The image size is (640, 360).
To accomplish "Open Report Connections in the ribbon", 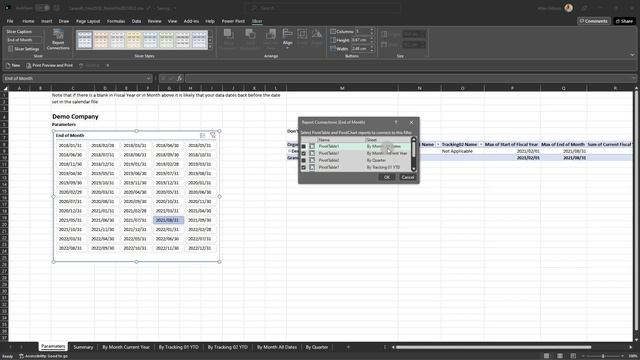I will tap(58, 40).
